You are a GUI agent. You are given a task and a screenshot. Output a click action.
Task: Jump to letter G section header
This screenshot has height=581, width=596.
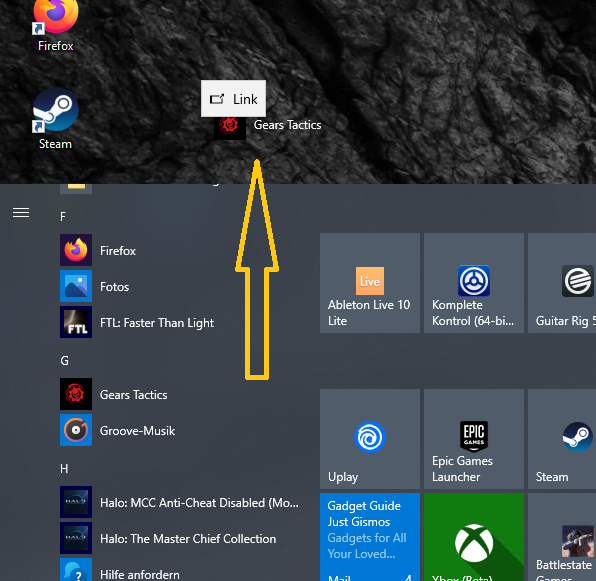(x=64, y=361)
